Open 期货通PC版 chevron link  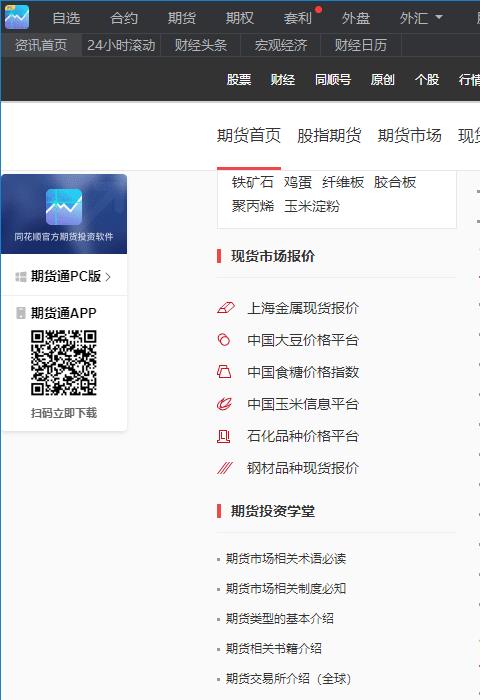[63, 276]
